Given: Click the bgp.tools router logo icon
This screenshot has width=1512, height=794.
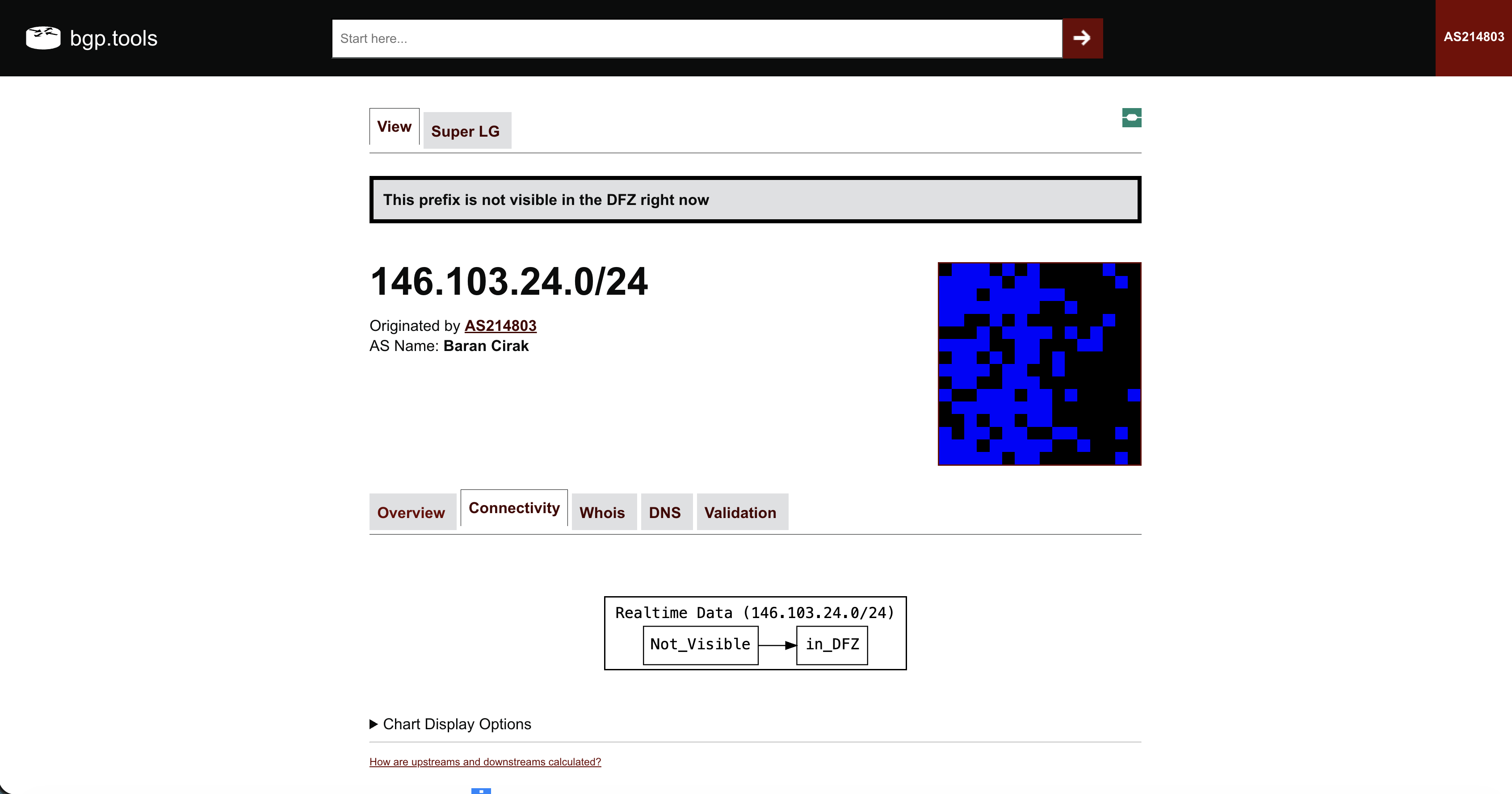Looking at the screenshot, I should tap(43, 38).
